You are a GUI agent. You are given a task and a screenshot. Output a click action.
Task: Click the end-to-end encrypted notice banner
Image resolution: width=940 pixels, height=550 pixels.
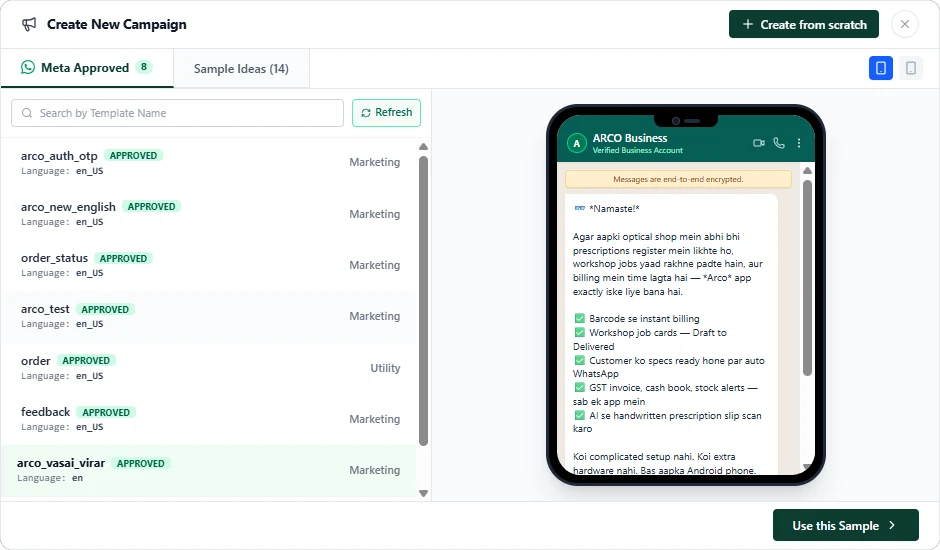(x=678, y=179)
